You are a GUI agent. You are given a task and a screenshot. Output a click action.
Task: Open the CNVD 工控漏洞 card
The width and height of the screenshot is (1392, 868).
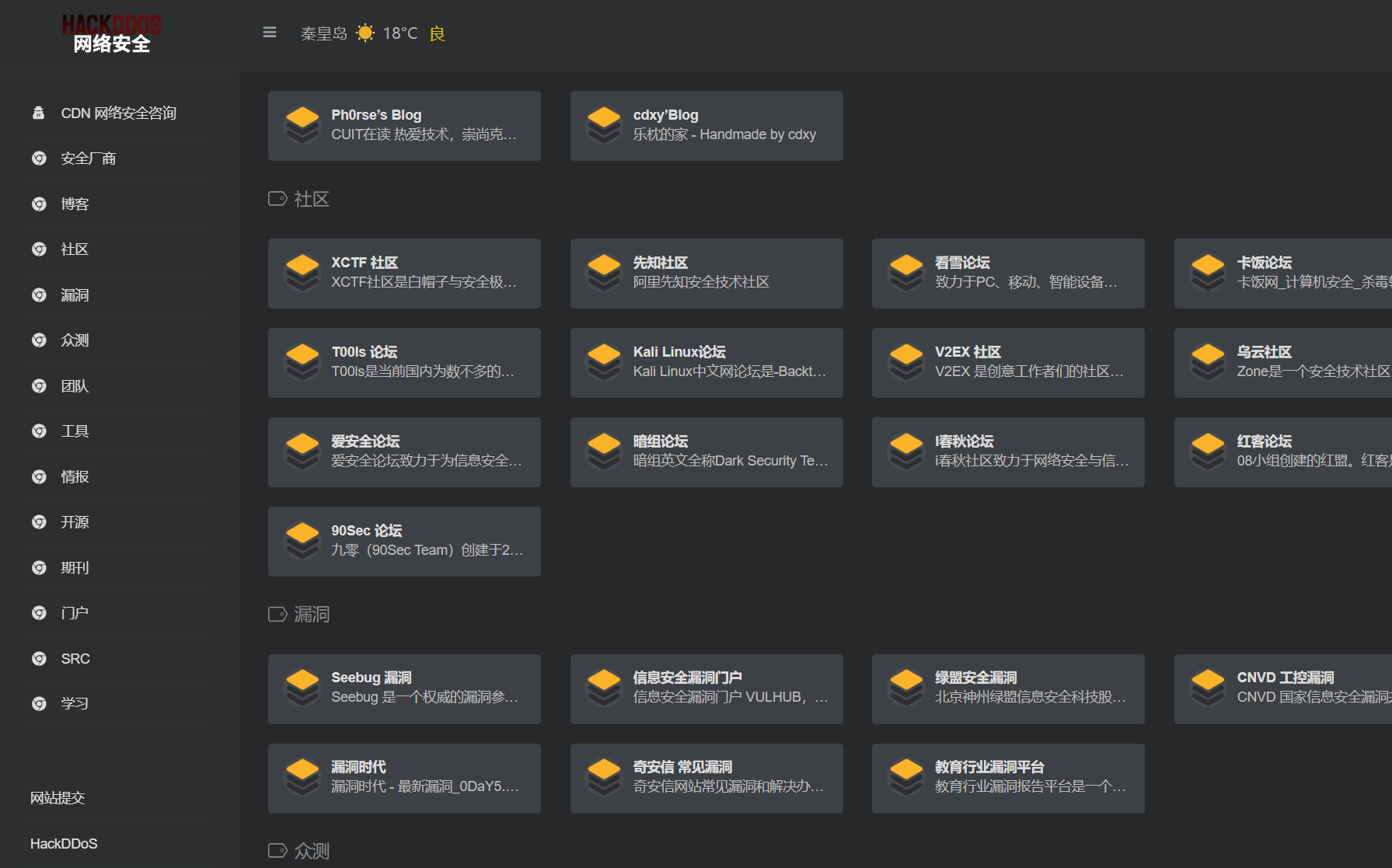pyautogui.click(x=1283, y=689)
